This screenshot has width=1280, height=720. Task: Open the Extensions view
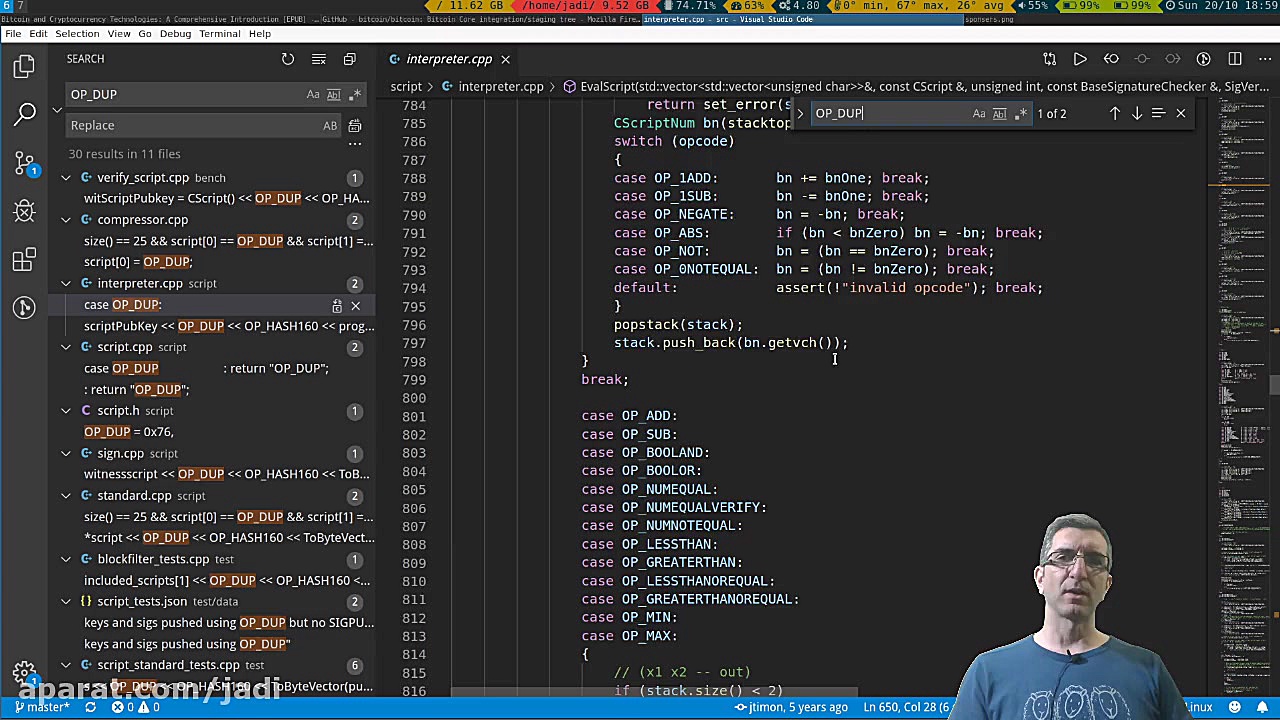point(24,260)
